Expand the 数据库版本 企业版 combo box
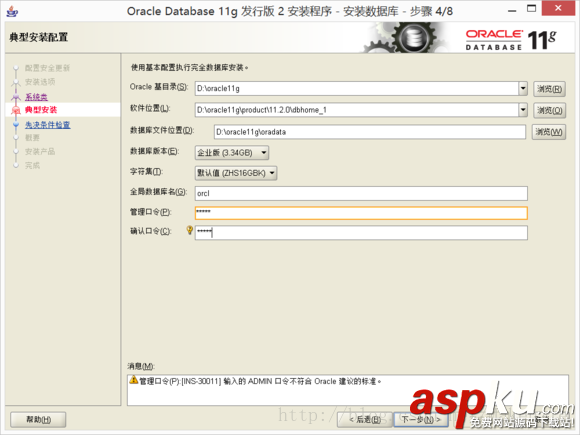This screenshot has width=580, height=435. [232, 153]
